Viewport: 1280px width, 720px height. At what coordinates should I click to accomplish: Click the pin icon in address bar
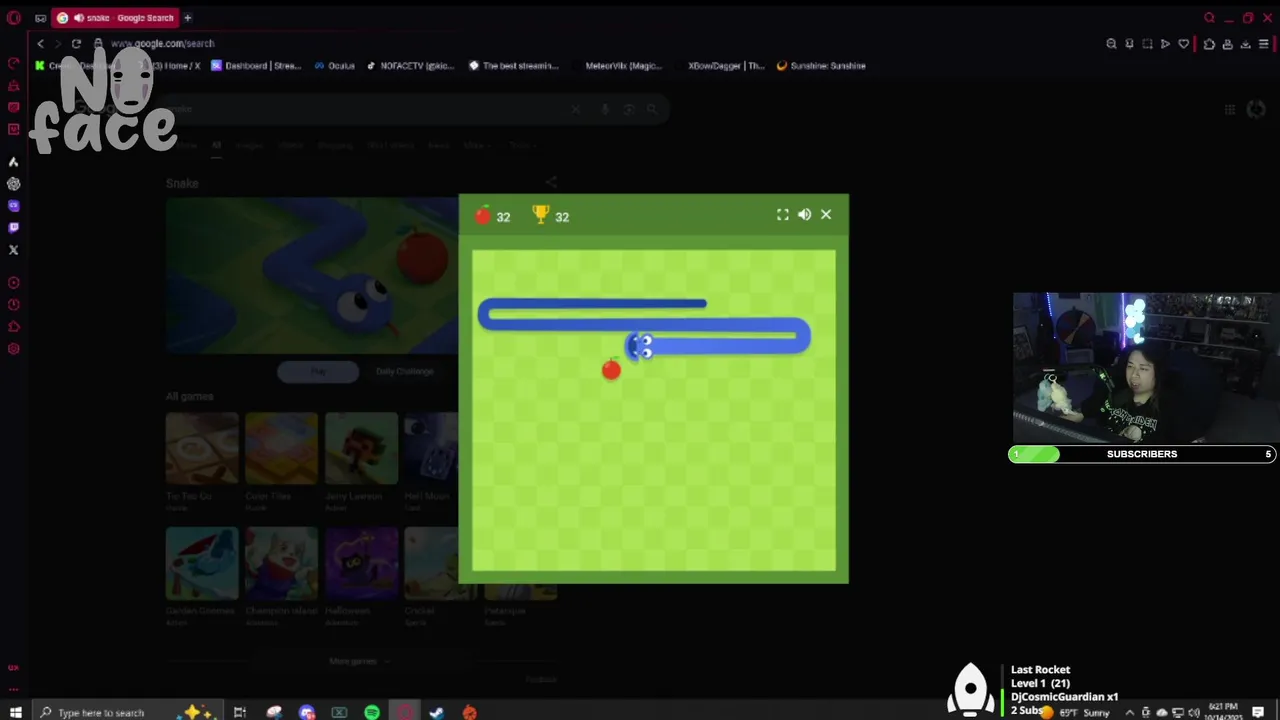click(x=1129, y=44)
